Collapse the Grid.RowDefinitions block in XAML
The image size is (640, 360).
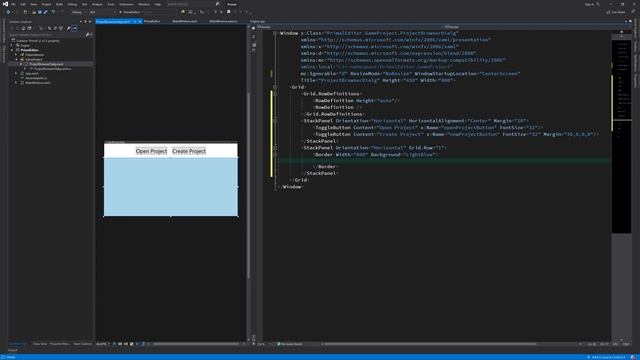click(x=275, y=94)
